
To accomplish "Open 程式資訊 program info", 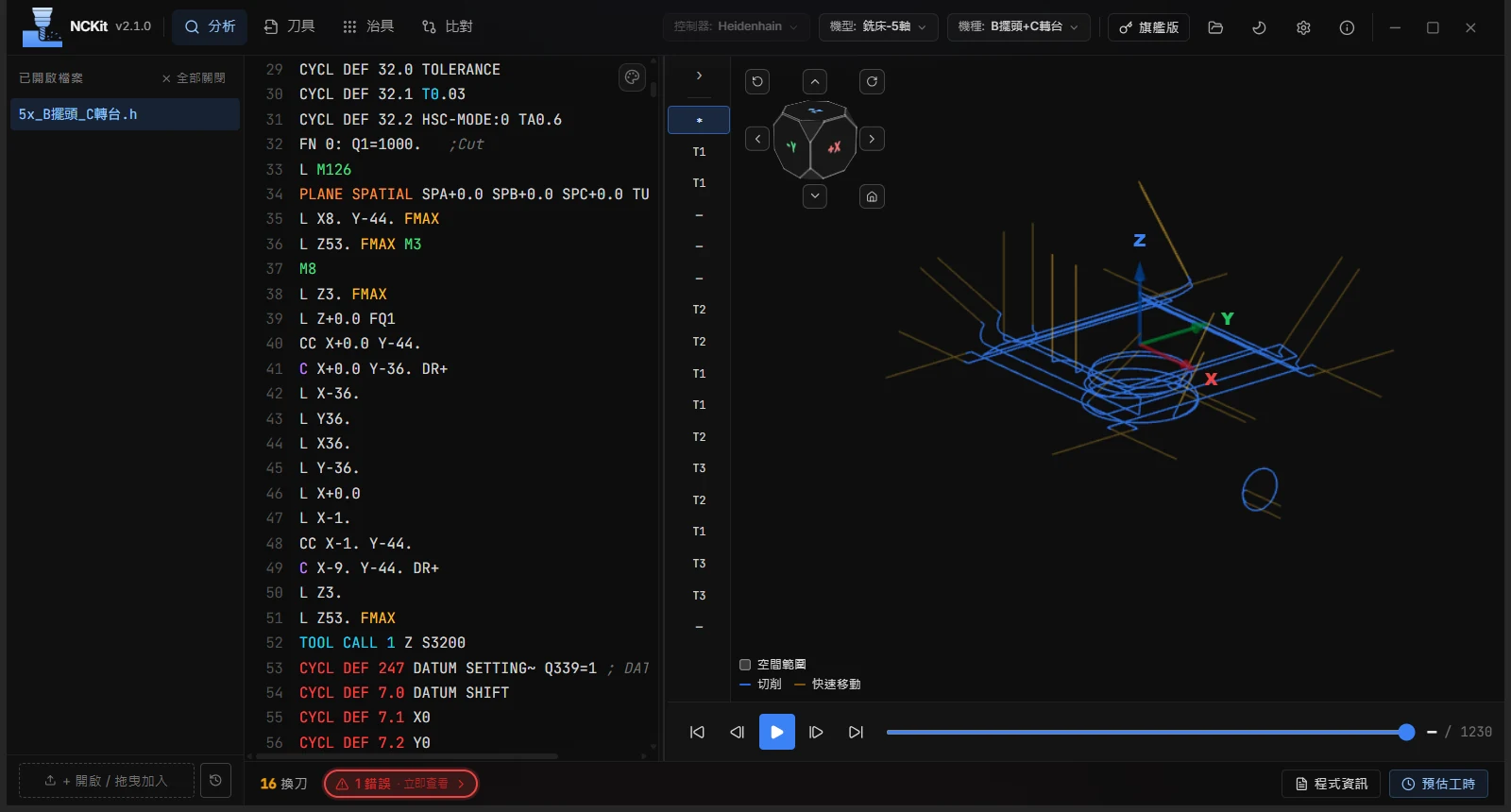I will coord(1331,784).
